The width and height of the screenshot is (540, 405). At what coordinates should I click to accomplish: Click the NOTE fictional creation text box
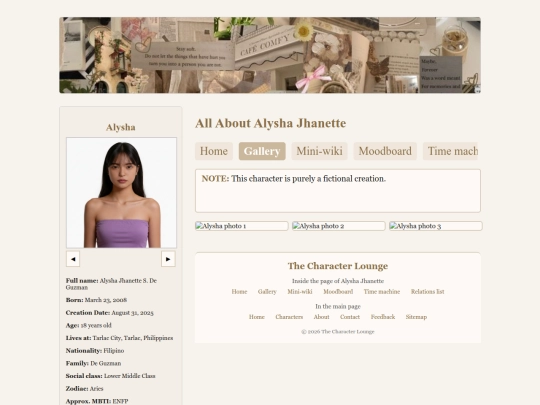tap(338, 191)
